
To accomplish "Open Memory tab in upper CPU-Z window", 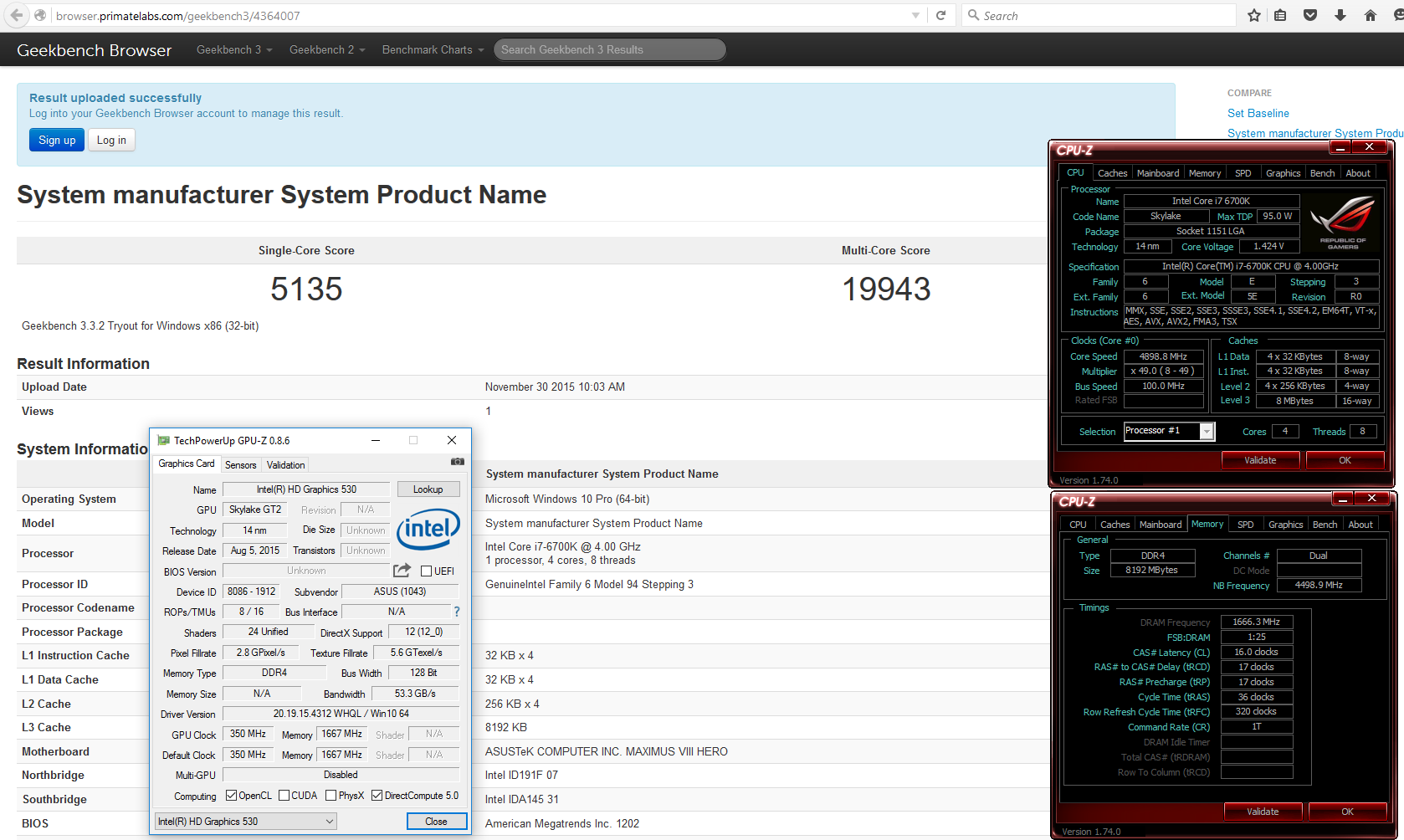I will [1205, 173].
